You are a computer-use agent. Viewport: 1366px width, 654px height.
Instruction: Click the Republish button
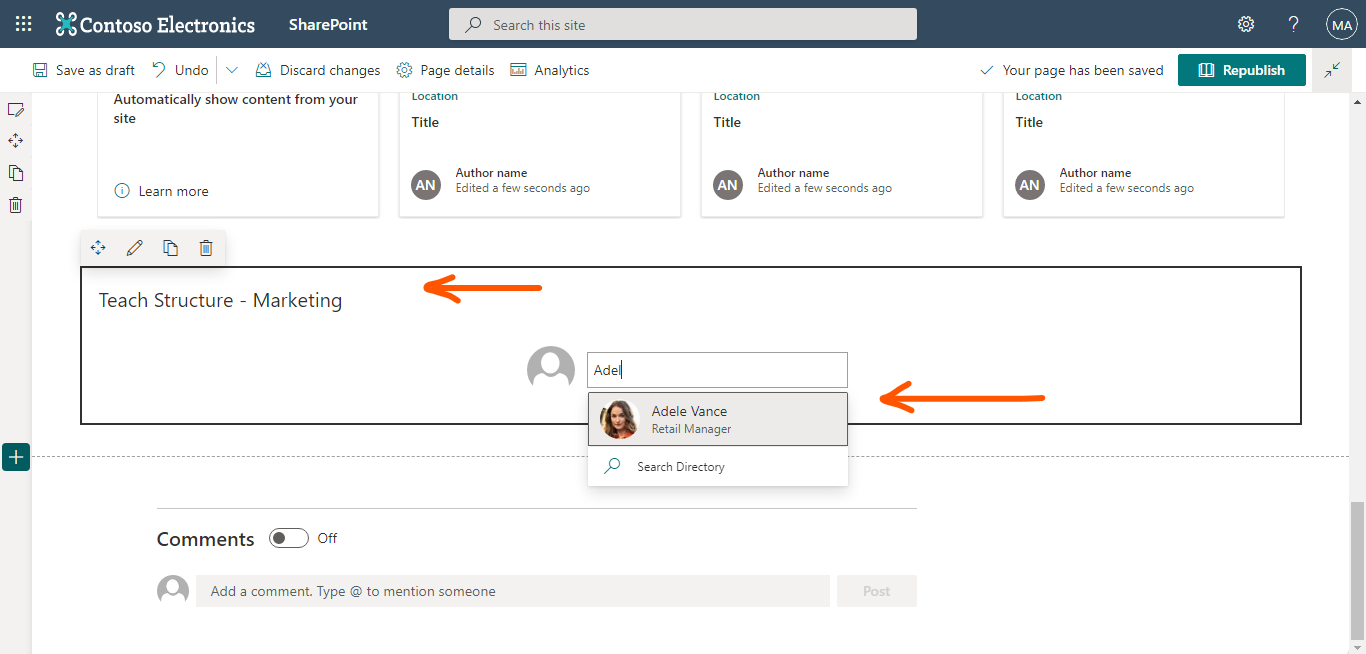point(1241,70)
